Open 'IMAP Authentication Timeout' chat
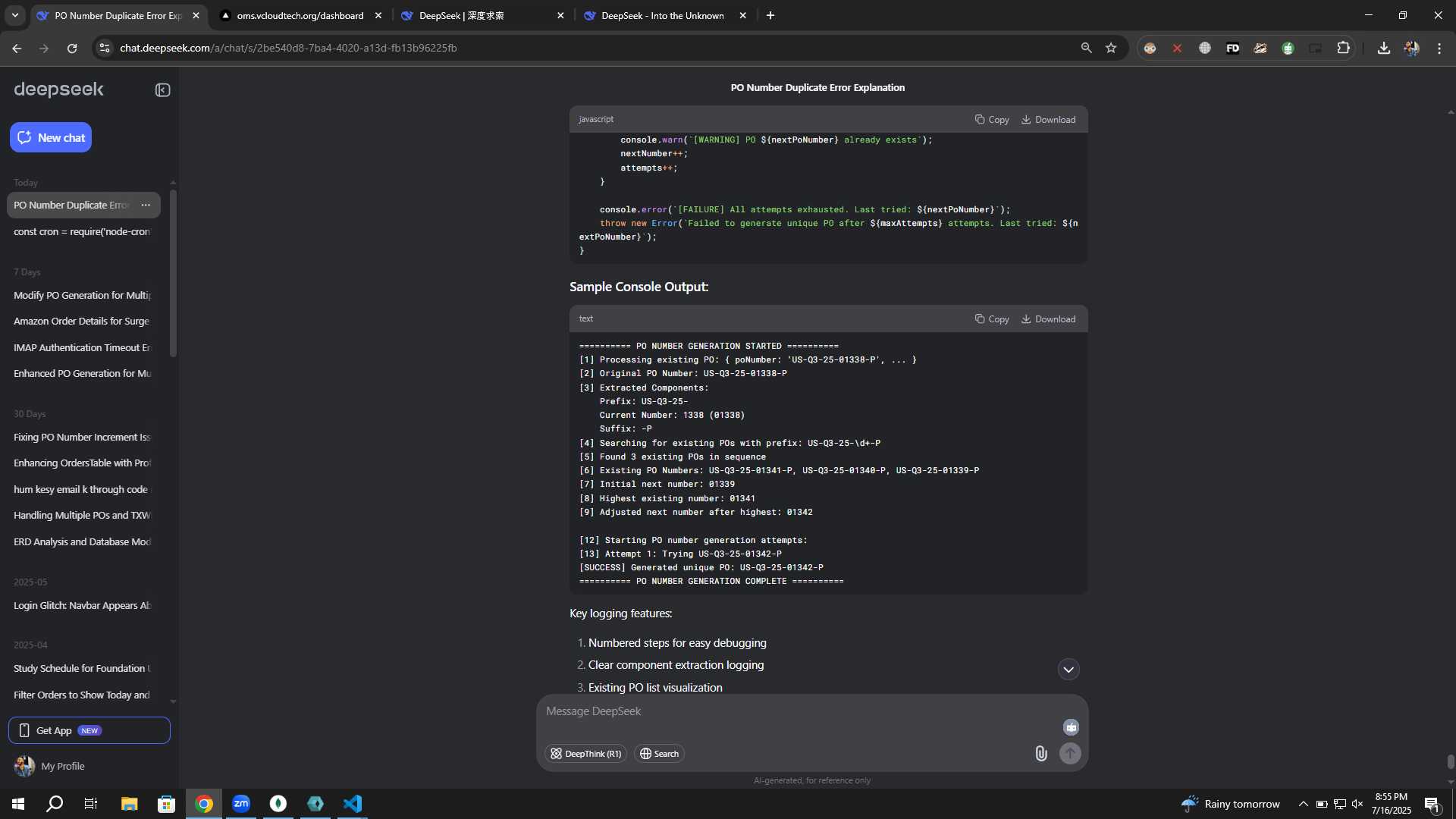The image size is (1456, 819). click(x=82, y=347)
